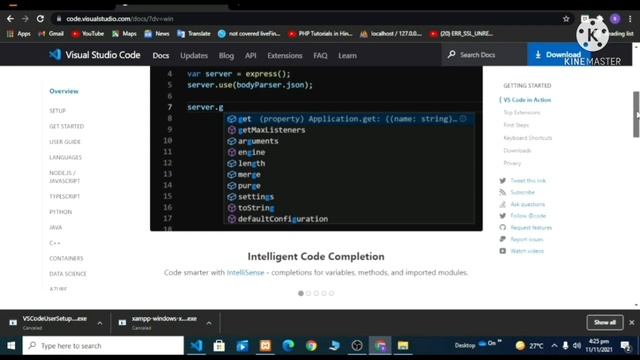This screenshot has width=640, height=360.
Task: Select the first carousel dot
Action: 301,293
